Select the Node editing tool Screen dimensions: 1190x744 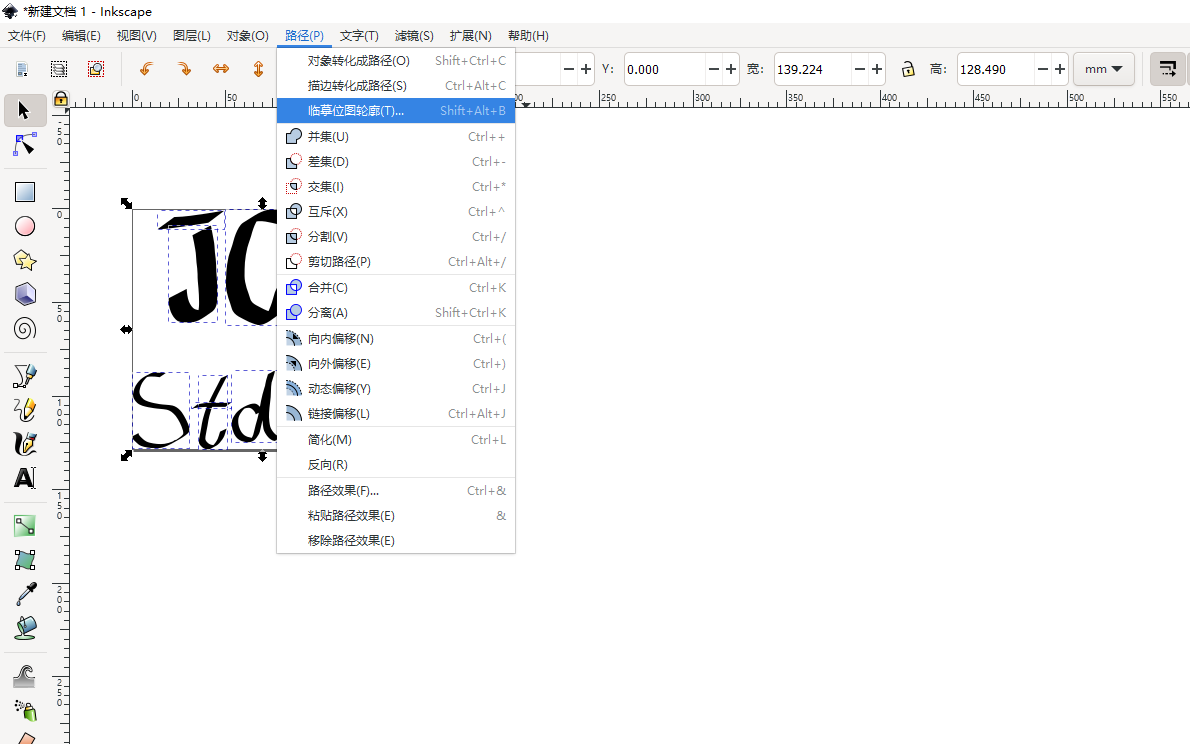click(x=24, y=144)
